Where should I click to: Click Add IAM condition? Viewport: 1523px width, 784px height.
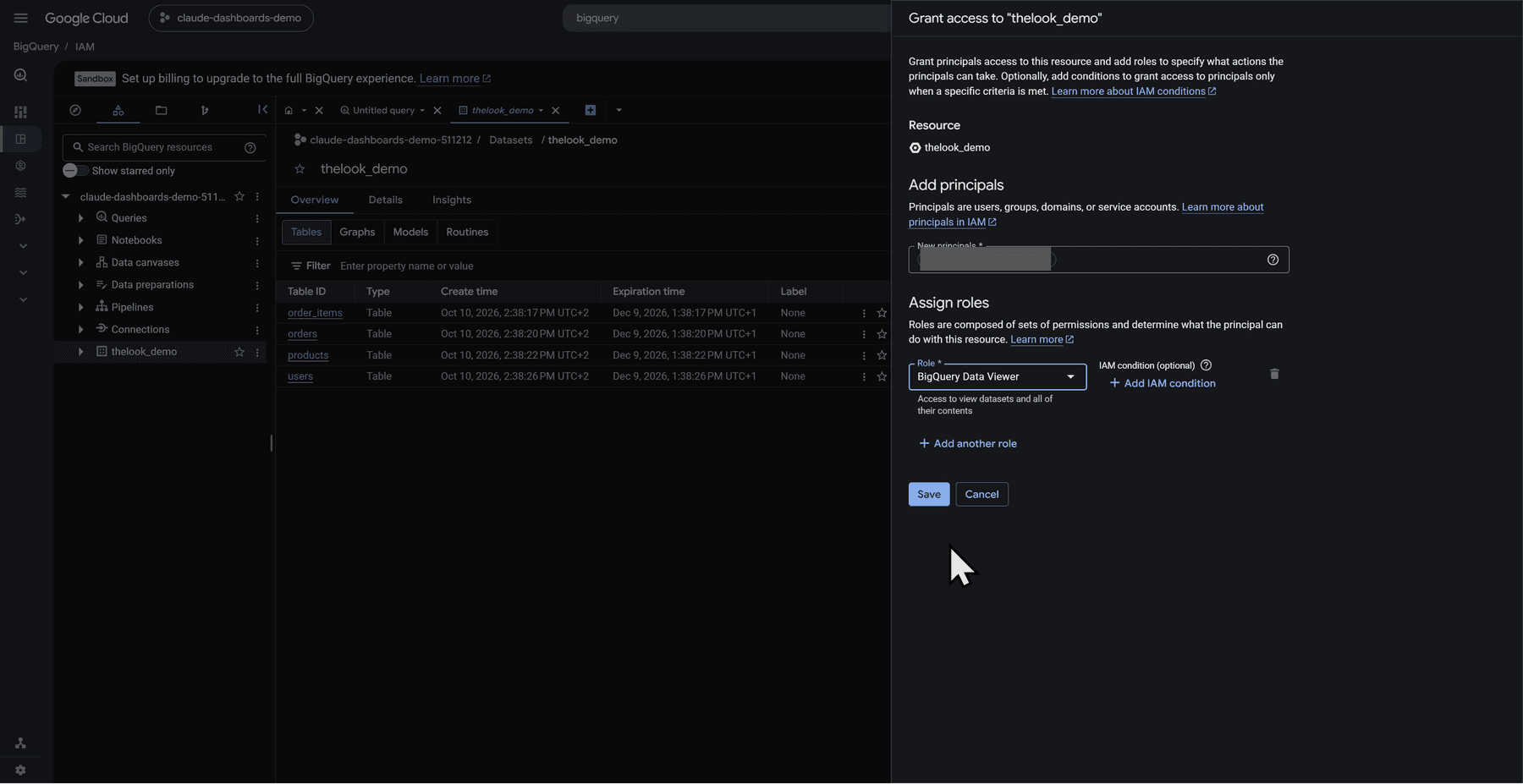tap(1163, 383)
